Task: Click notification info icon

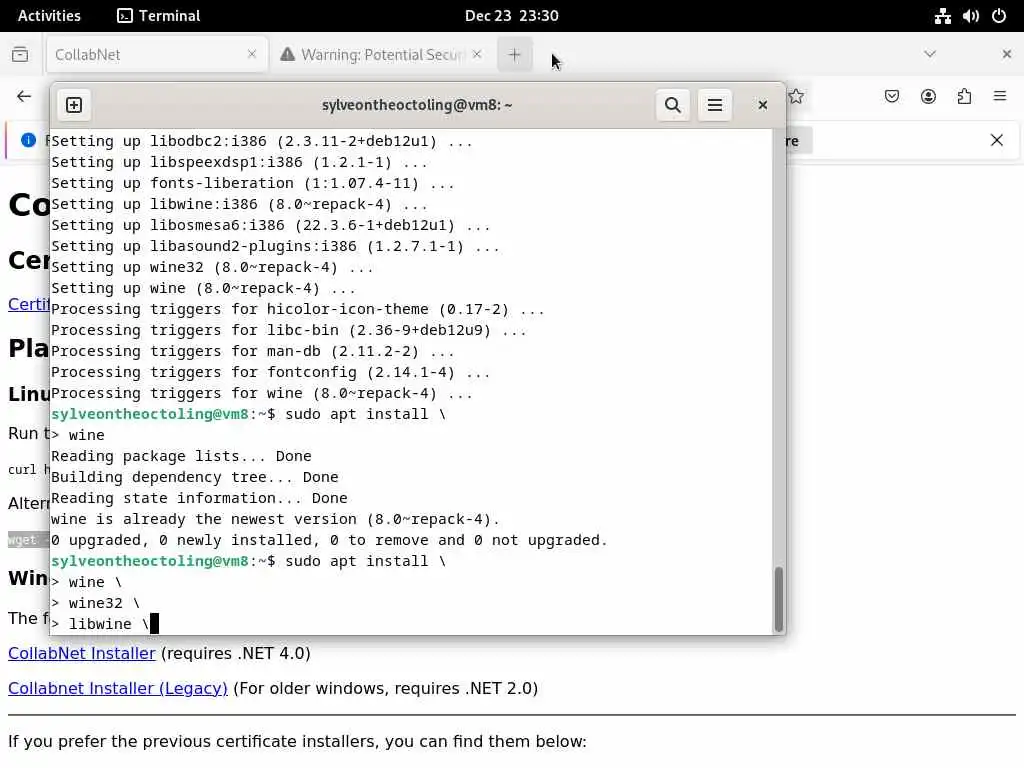Action: [x=28, y=140]
